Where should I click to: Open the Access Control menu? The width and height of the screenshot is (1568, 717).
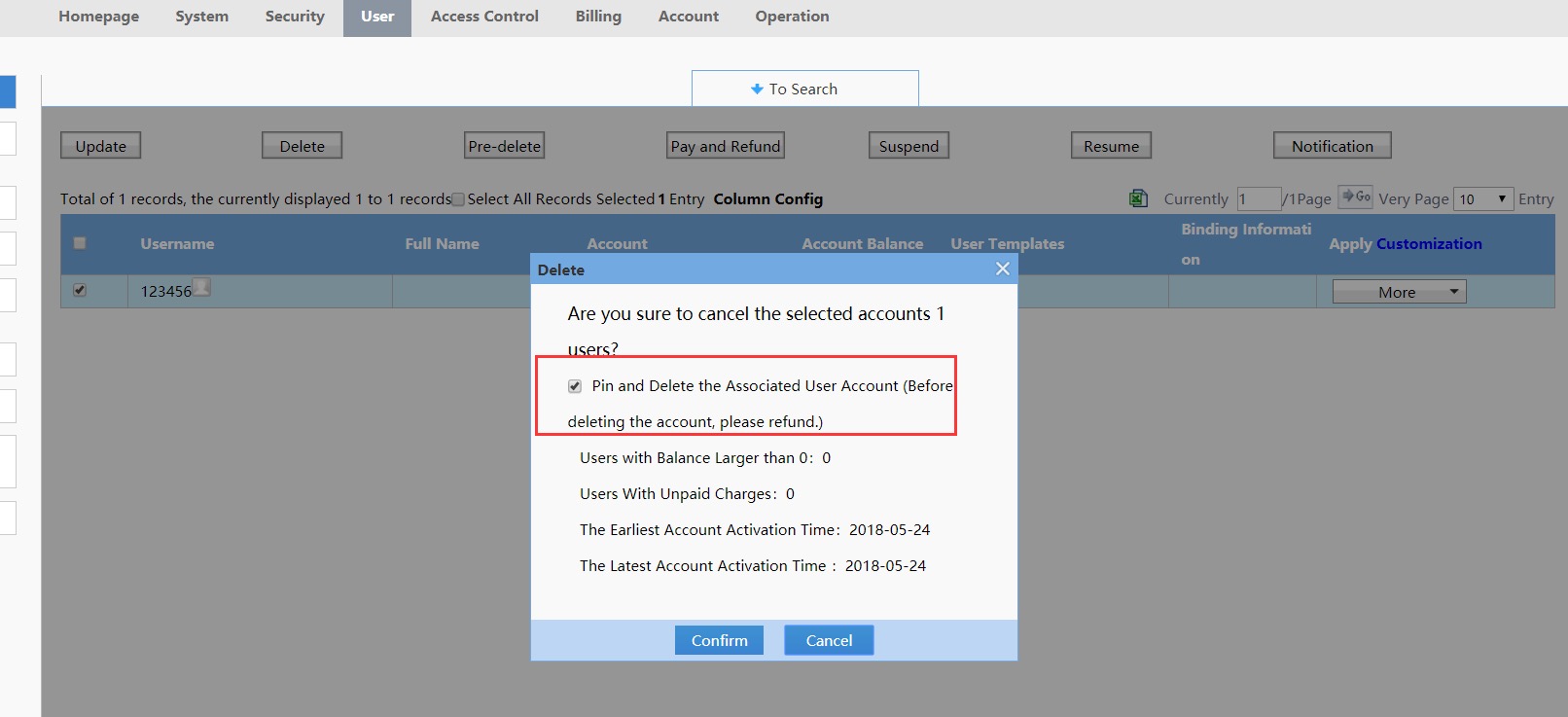click(x=484, y=17)
